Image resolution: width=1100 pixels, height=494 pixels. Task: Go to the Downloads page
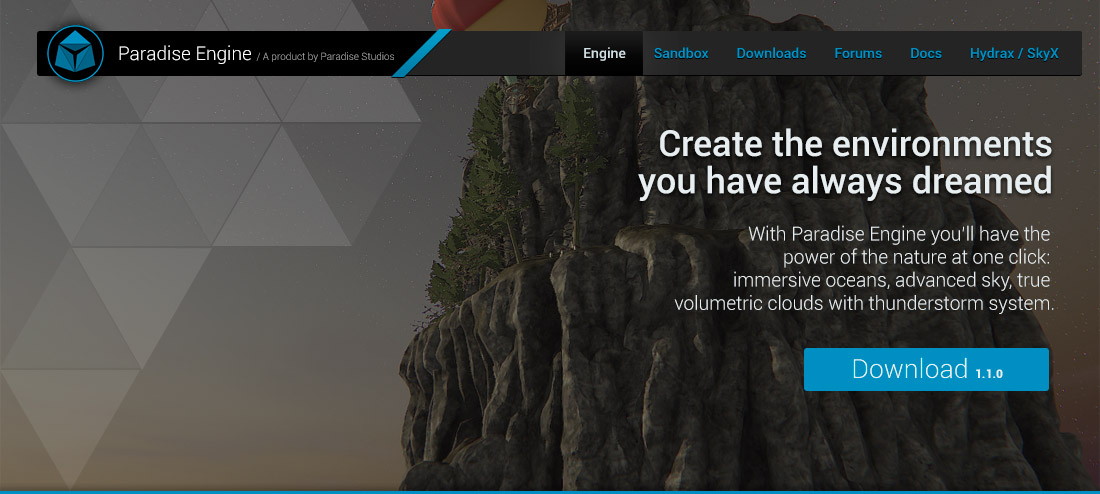[771, 53]
